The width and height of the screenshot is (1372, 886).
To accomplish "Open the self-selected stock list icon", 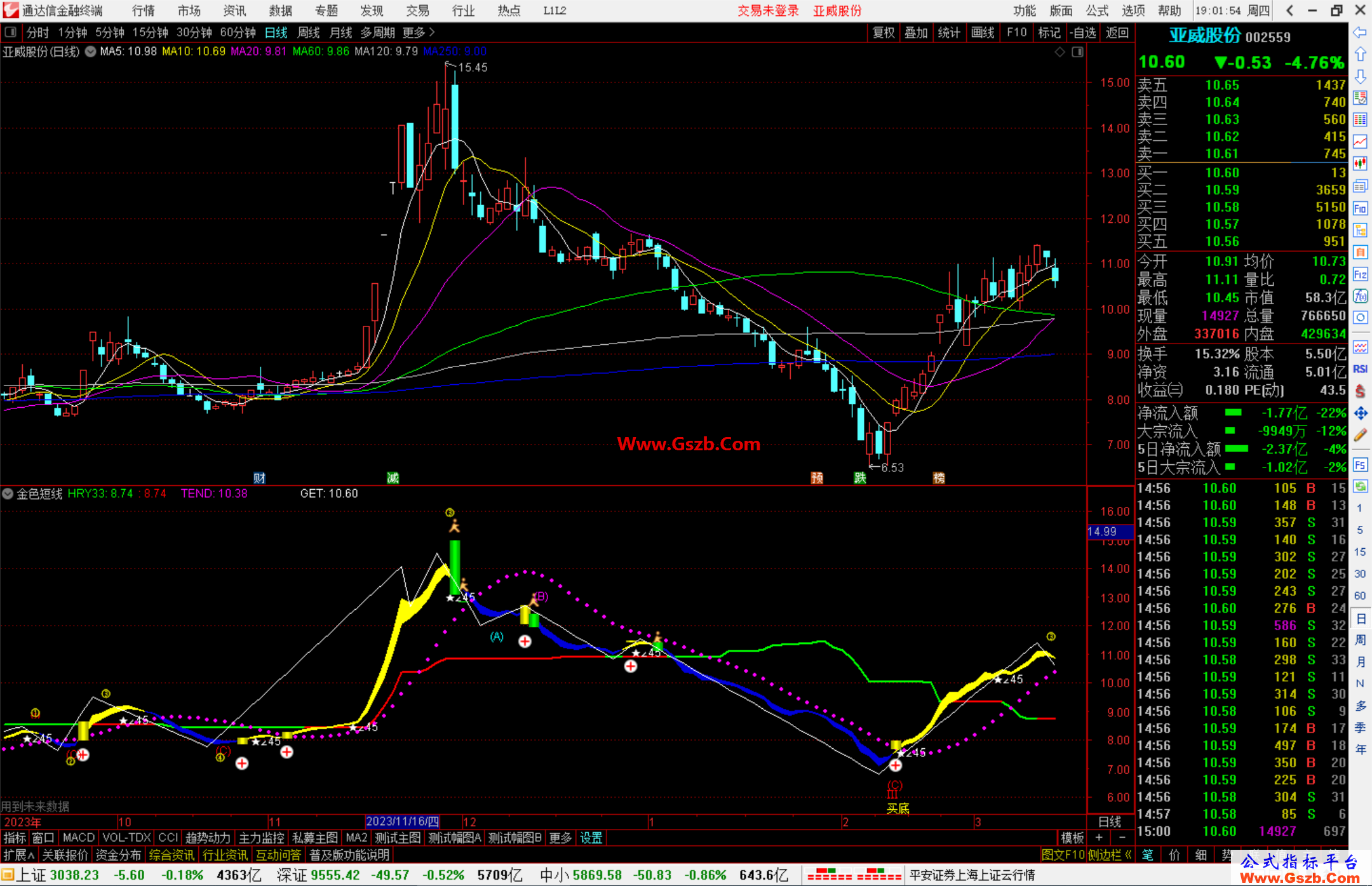I will click(x=1360, y=98).
